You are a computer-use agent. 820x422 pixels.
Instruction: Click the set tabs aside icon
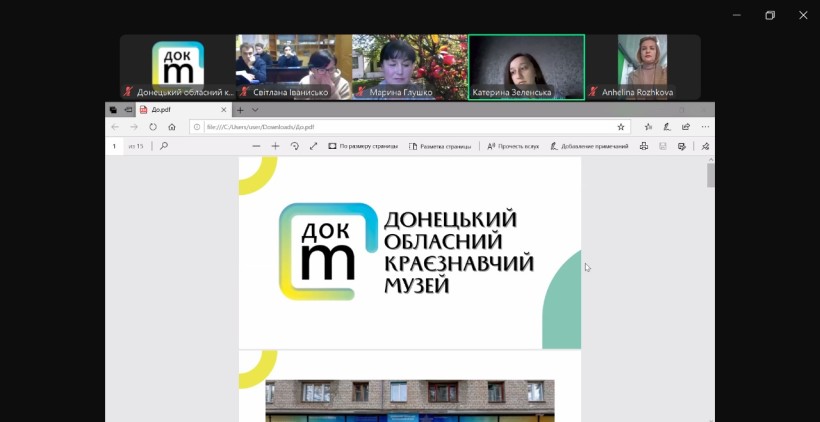point(128,110)
